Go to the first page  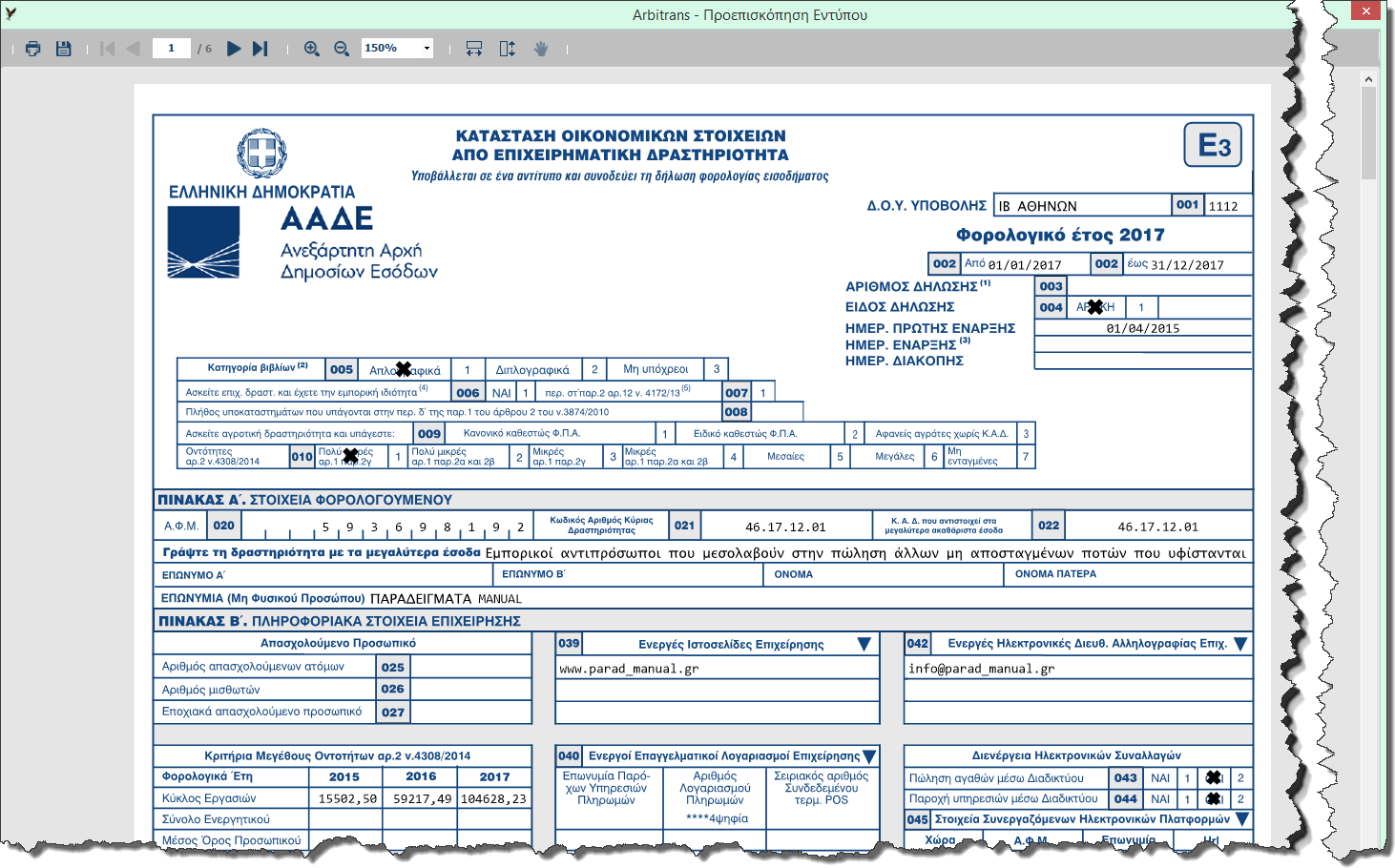pyautogui.click(x=107, y=49)
